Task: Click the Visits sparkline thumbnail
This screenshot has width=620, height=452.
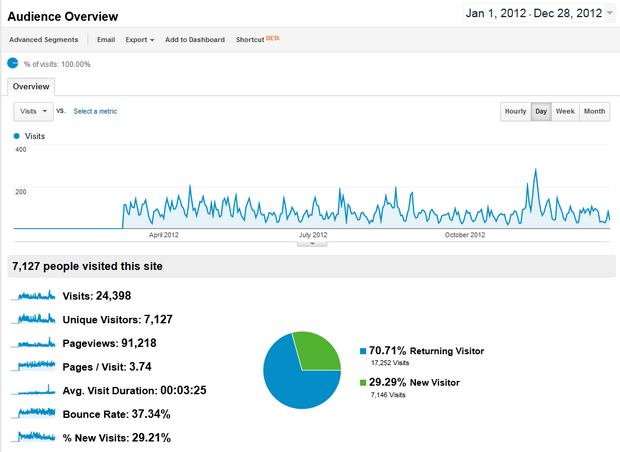Action: click(36, 295)
